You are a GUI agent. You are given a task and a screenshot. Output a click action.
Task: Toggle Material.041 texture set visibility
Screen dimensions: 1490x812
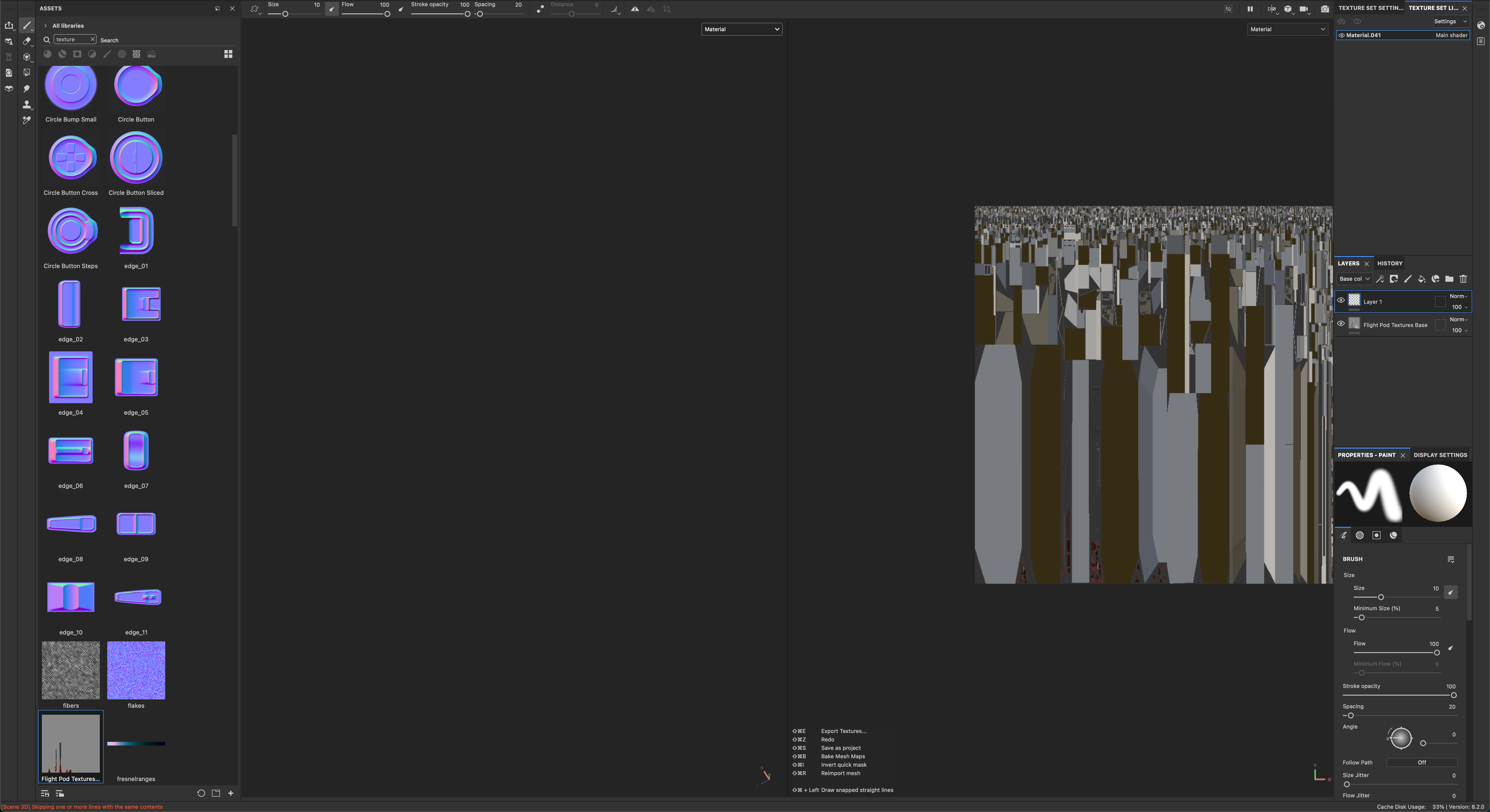click(x=1341, y=35)
